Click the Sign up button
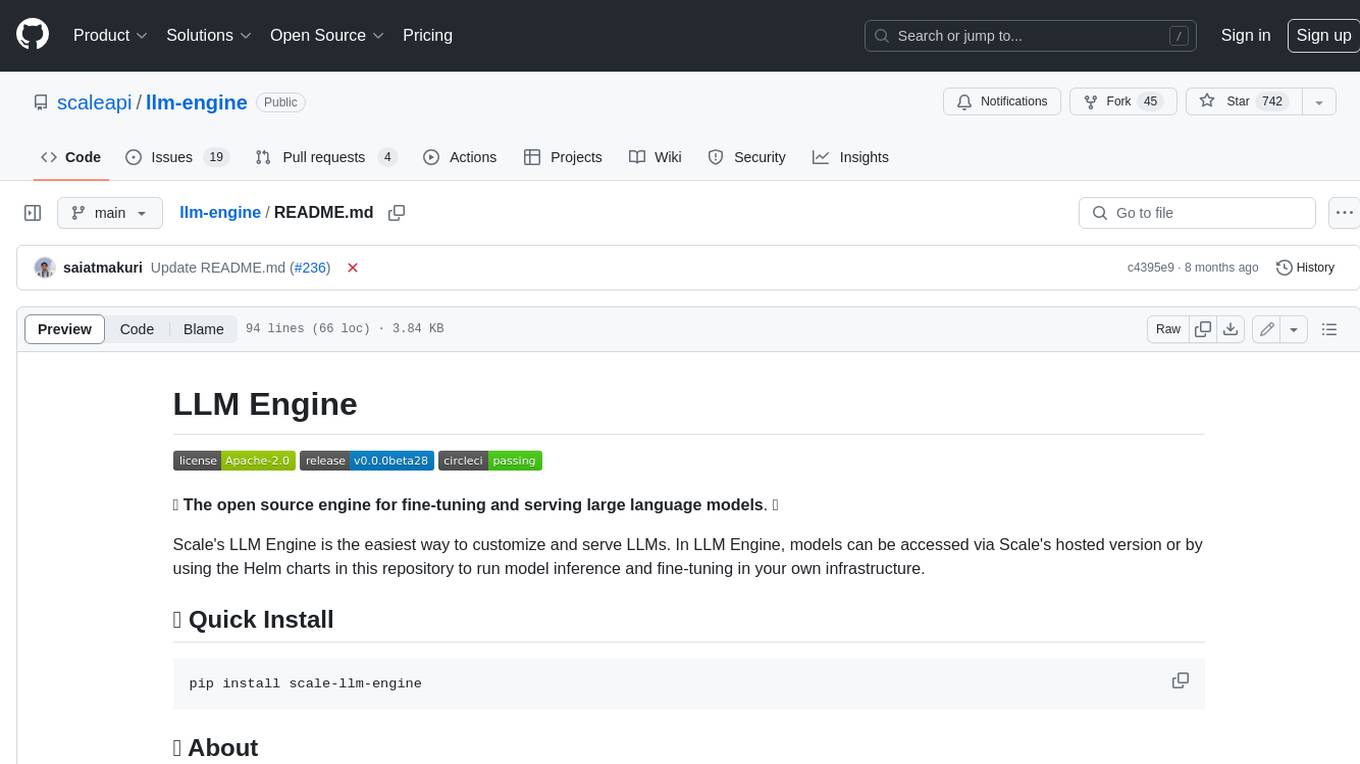 click(1323, 35)
